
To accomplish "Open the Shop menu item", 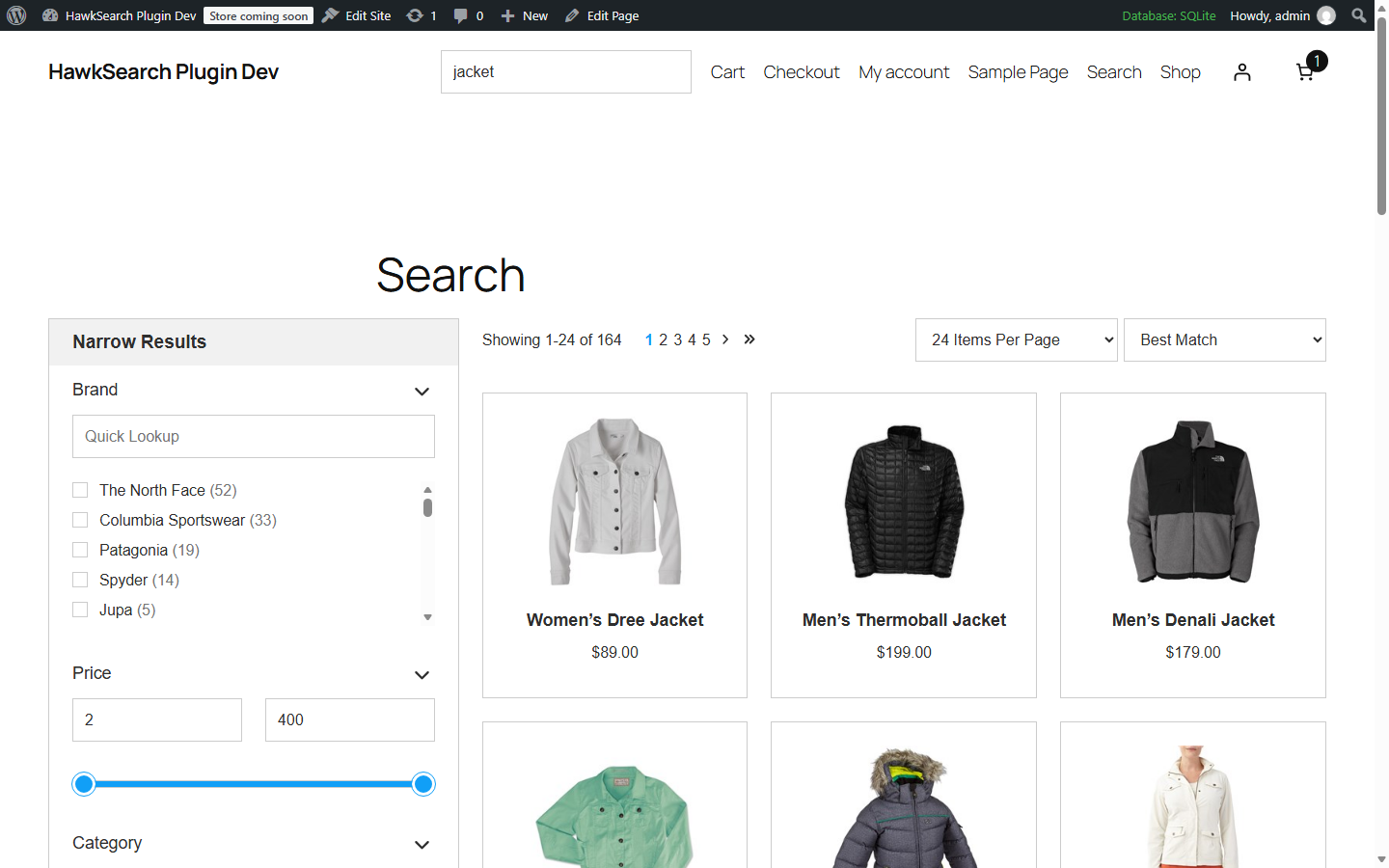I will (x=1181, y=72).
